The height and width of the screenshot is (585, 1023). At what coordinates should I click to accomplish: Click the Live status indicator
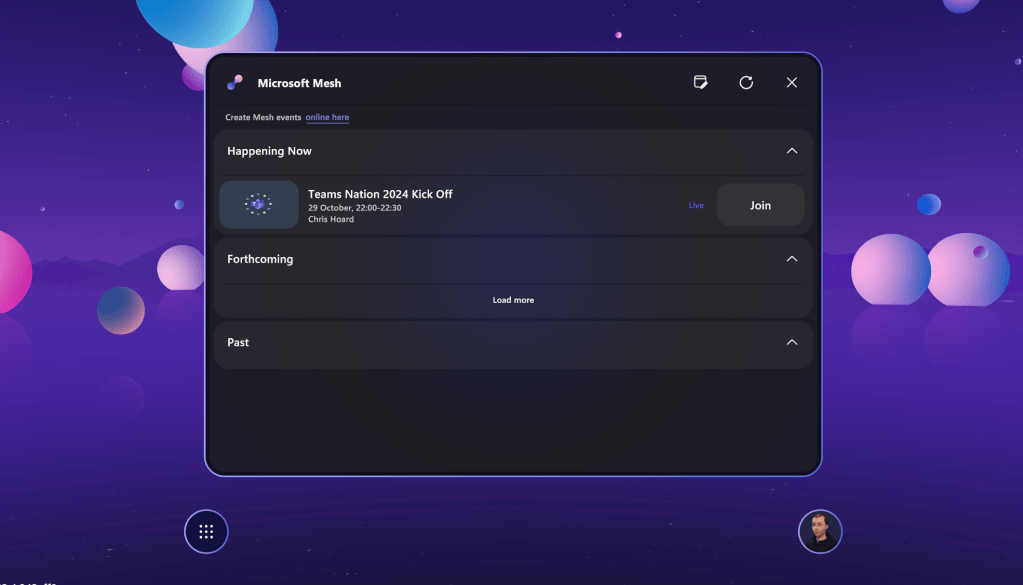[x=696, y=205]
